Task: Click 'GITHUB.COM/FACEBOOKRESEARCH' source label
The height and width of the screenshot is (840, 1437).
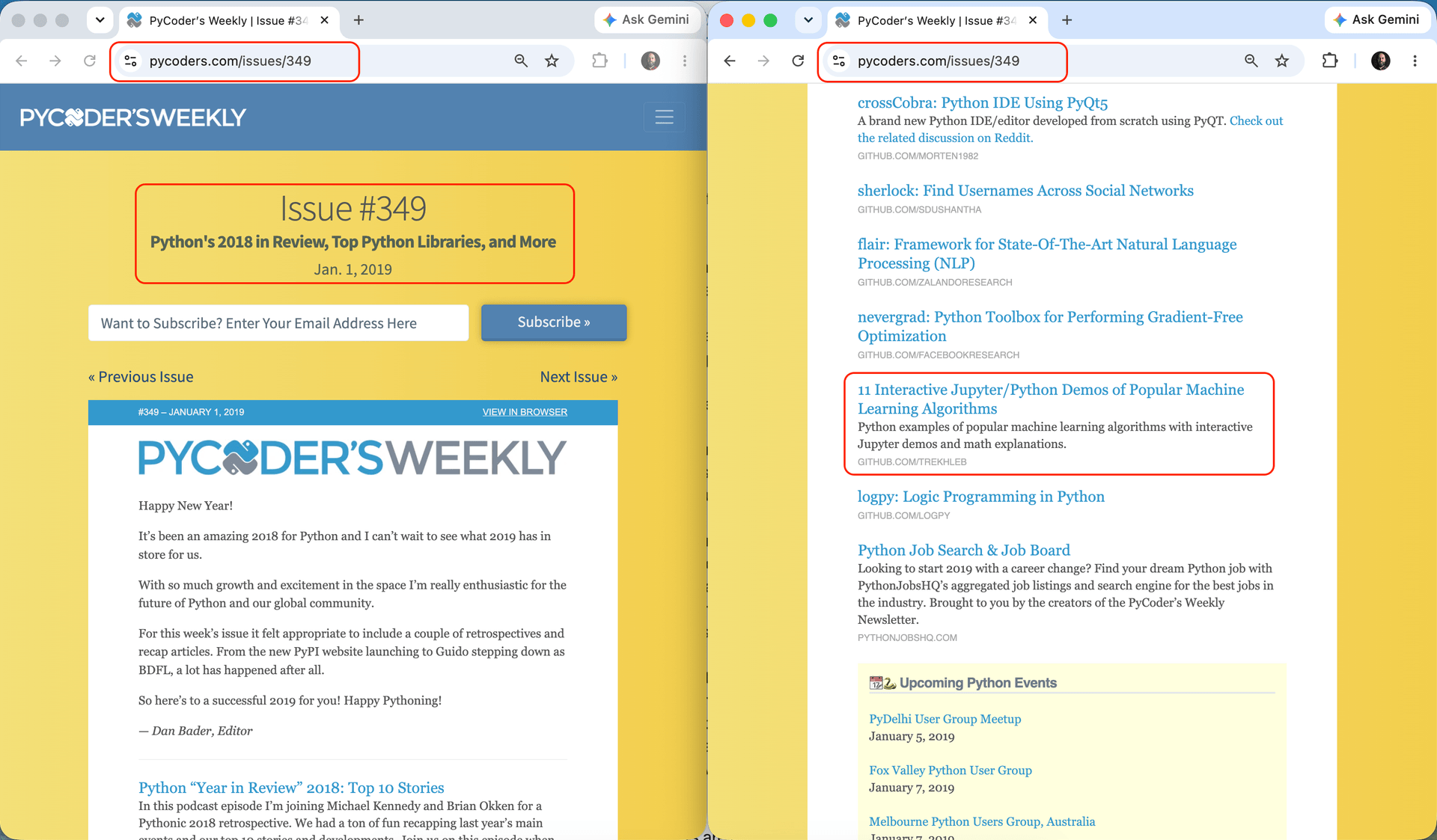Action: 939,355
